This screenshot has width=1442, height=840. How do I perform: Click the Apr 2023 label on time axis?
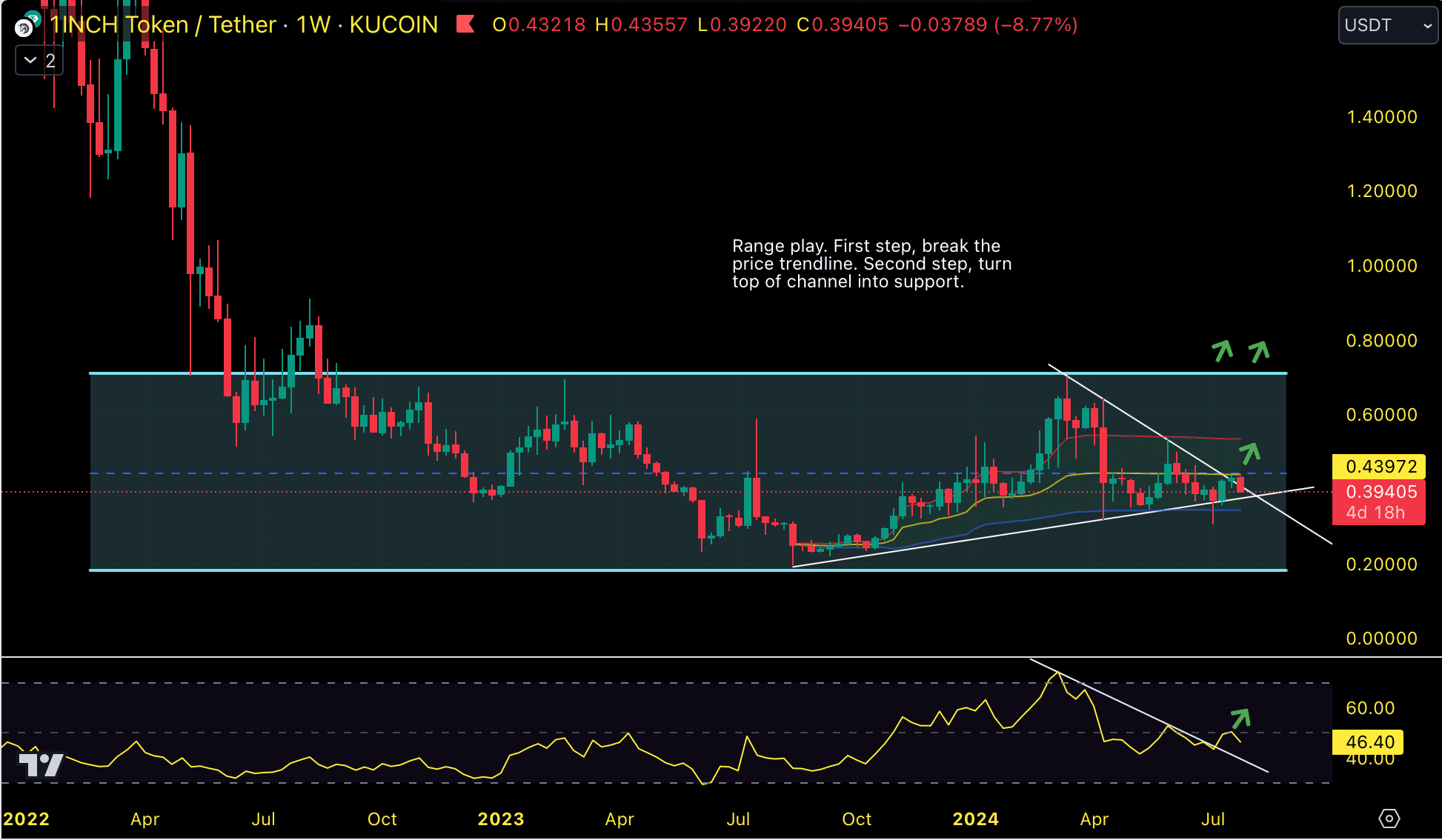click(x=619, y=819)
